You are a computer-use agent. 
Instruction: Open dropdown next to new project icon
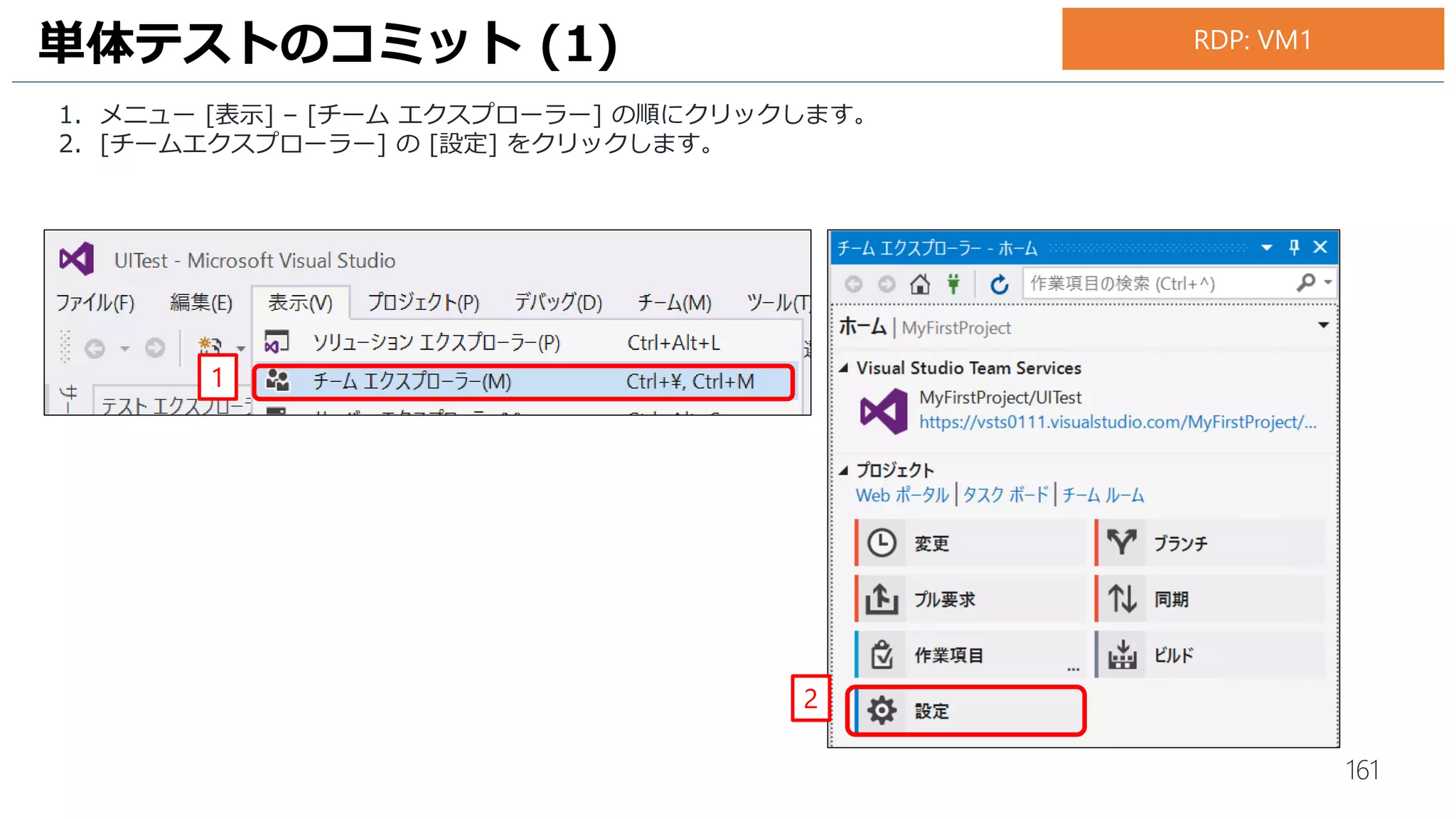[241, 348]
